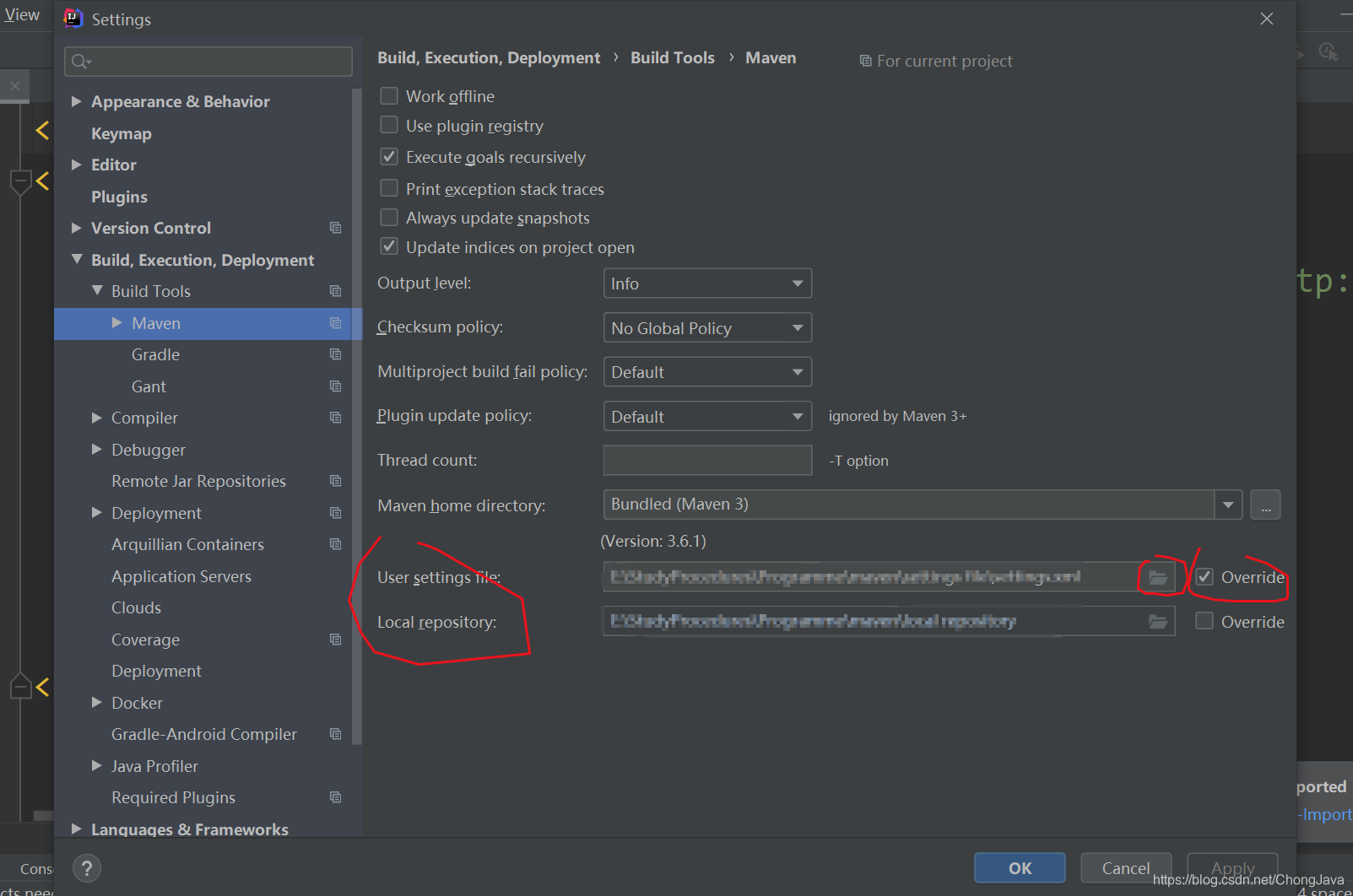This screenshot has width=1353, height=896.
Task: Click Build, Execution, Deployment breadcrumb
Action: (489, 57)
